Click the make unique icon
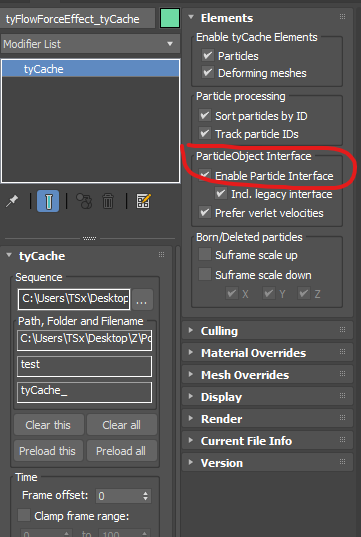Screen dimensions: 361x537 click(84, 201)
